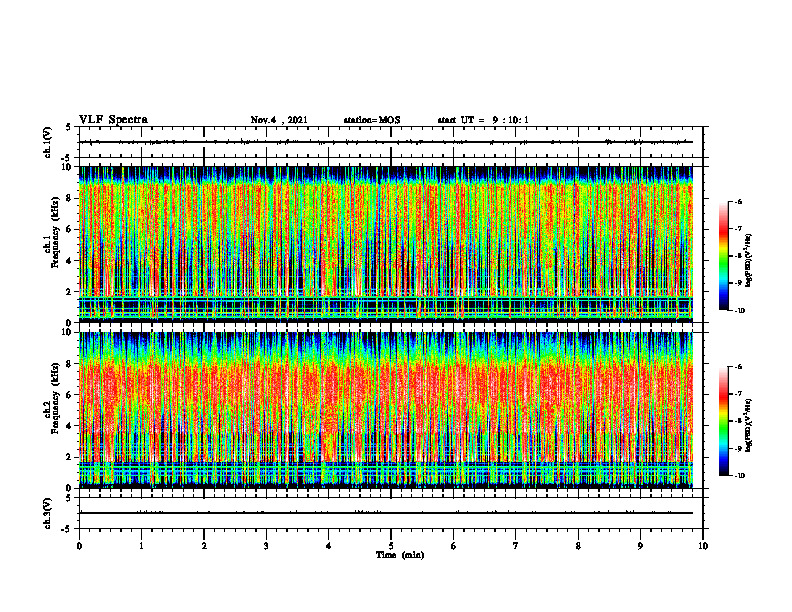Viewport: 792px width, 612px height.
Task: Click the ch.2 color bar's log(PSD) label
Action: click(x=749, y=426)
